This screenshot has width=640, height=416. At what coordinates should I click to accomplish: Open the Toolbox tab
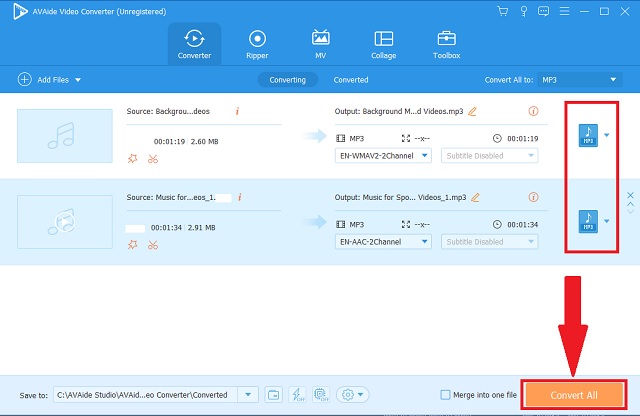pyautogui.click(x=447, y=44)
